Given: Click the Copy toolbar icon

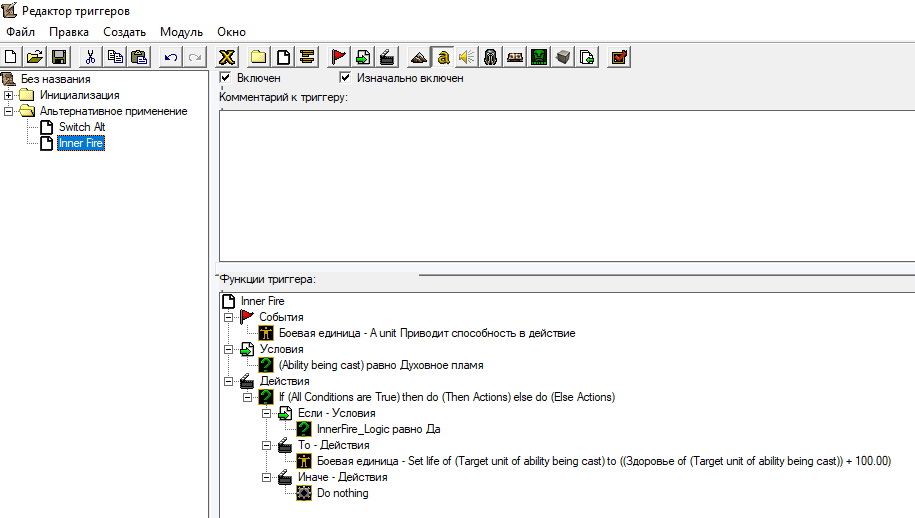Looking at the screenshot, I should (x=115, y=57).
